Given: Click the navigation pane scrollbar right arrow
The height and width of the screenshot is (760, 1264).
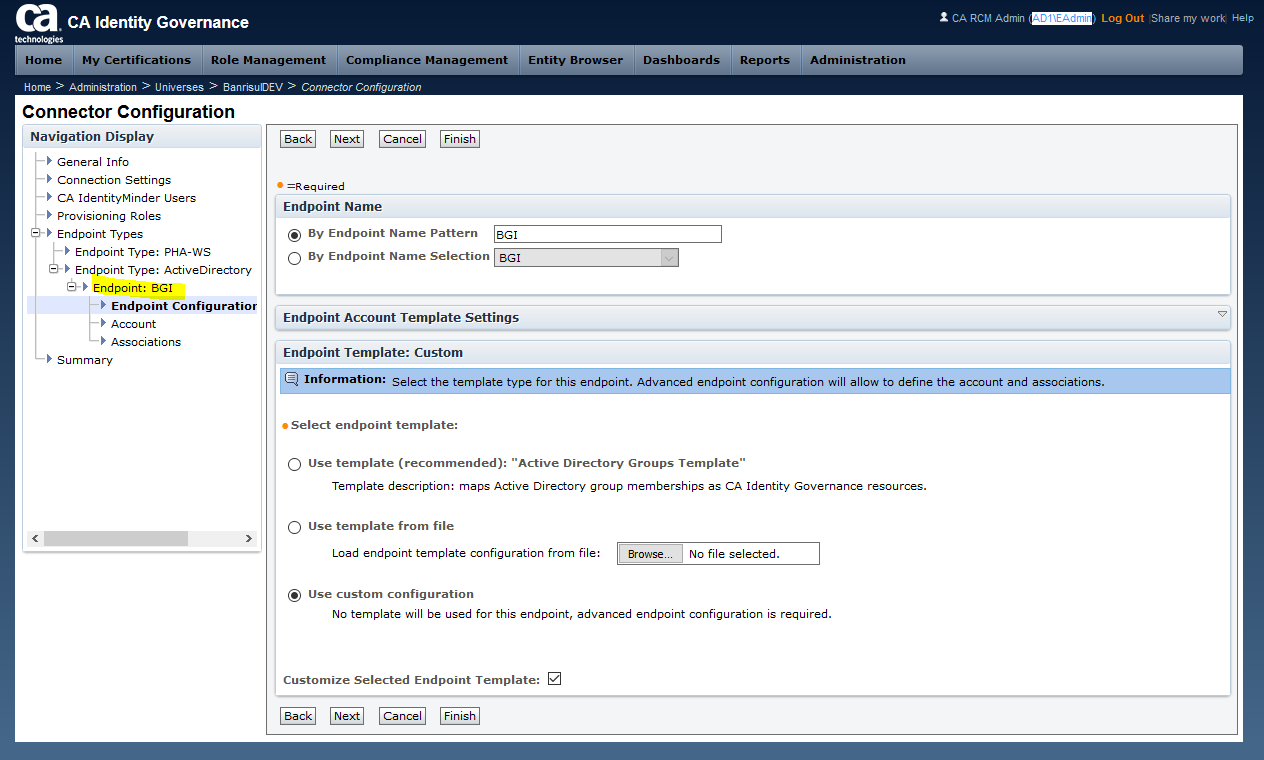Looking at the screenshot, I should point(249,539).
